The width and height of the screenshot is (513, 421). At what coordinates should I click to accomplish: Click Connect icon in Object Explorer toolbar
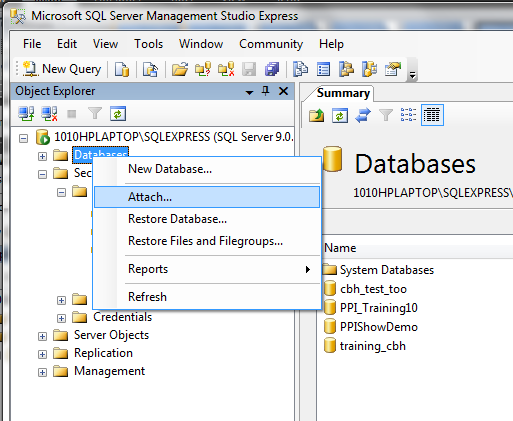point(26,114)
